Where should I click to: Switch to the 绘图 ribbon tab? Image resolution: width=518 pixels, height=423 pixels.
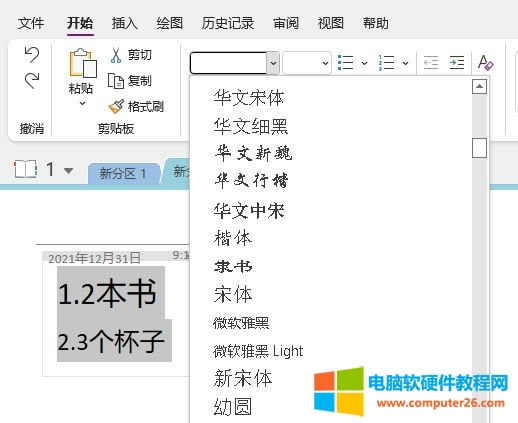(170, 23)
